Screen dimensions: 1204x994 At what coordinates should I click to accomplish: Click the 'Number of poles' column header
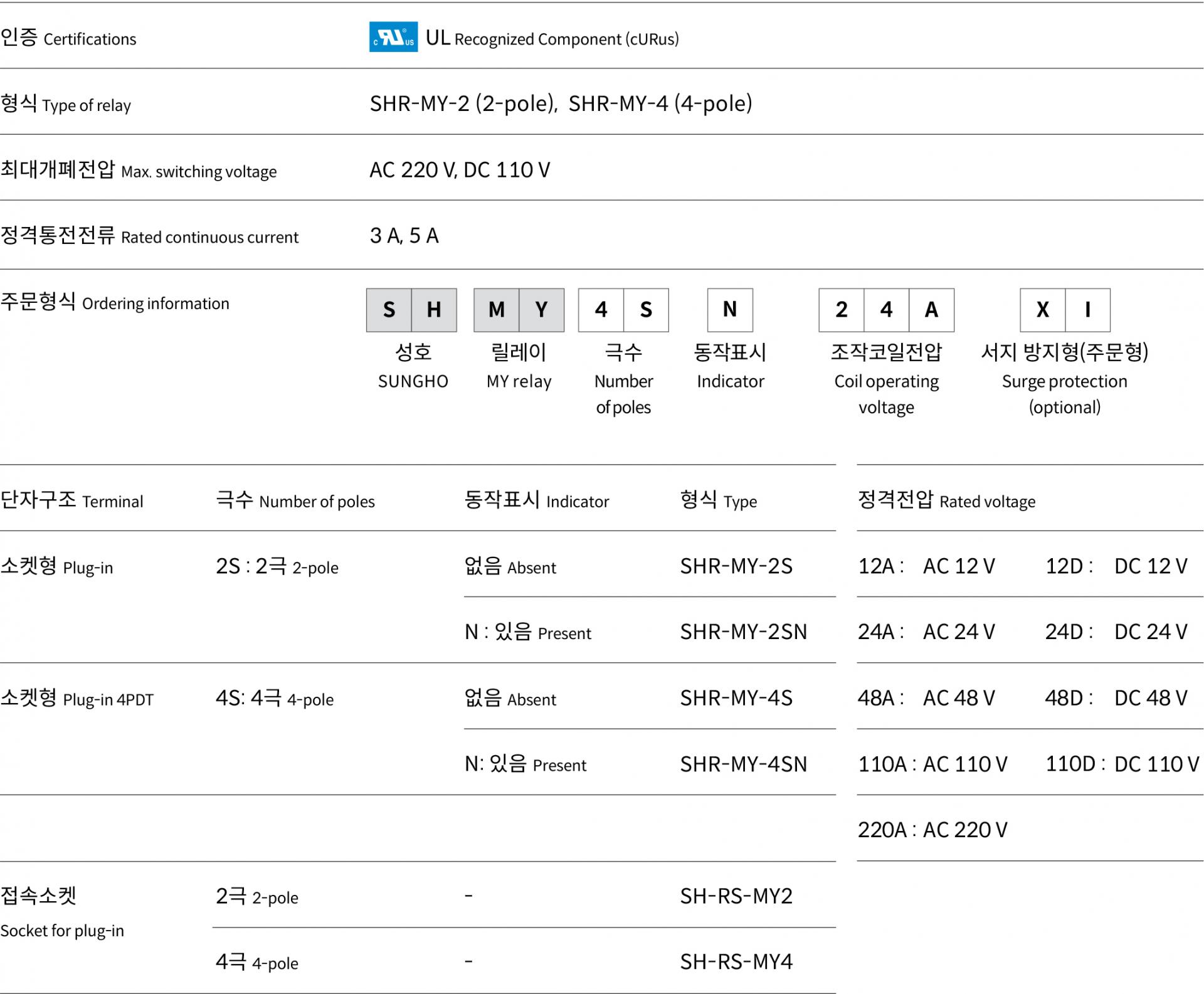tap(295, 500)
